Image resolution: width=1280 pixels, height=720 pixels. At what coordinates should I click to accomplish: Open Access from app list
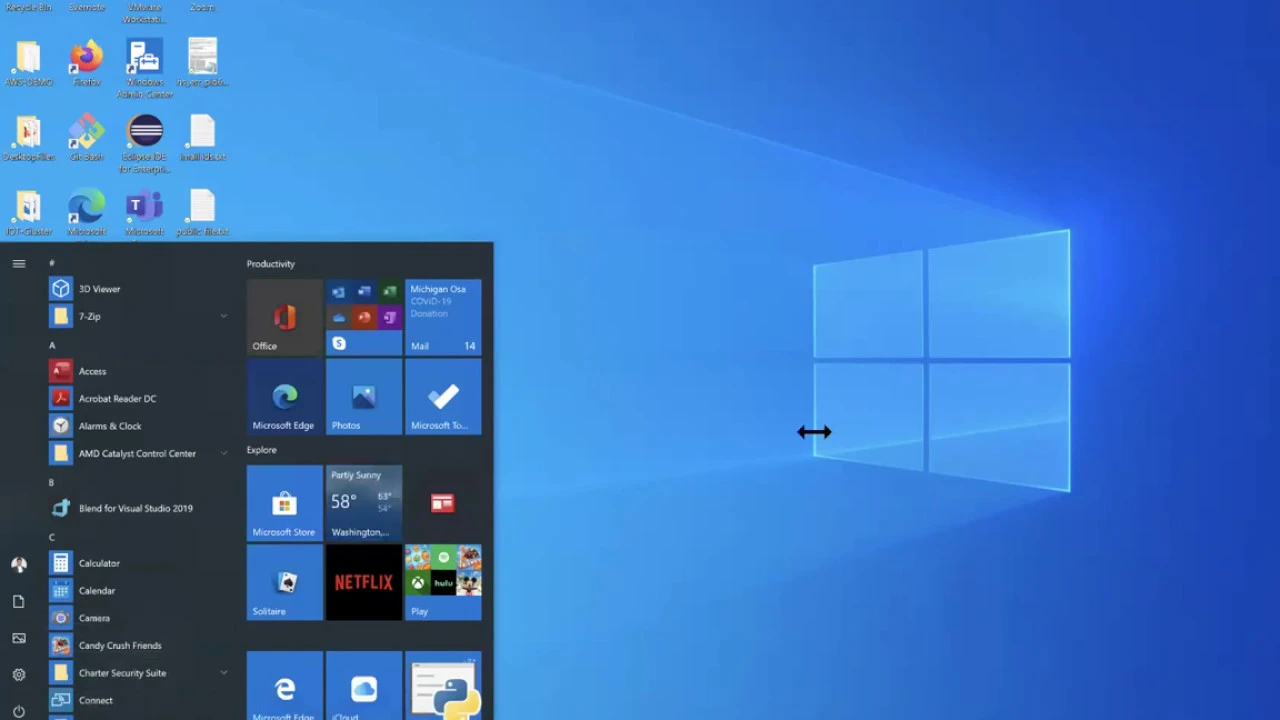[139, 371]
